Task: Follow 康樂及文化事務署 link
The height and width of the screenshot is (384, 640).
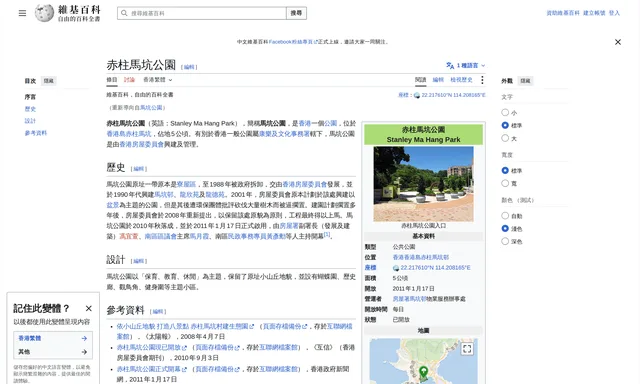Action: pos(284,134)
